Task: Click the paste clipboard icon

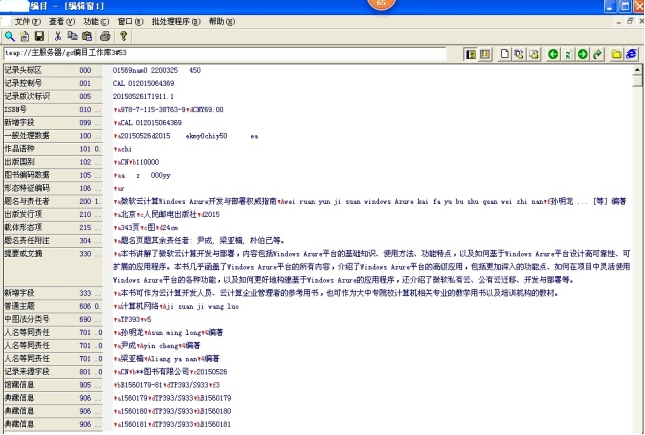Action: tap(89, 35)
